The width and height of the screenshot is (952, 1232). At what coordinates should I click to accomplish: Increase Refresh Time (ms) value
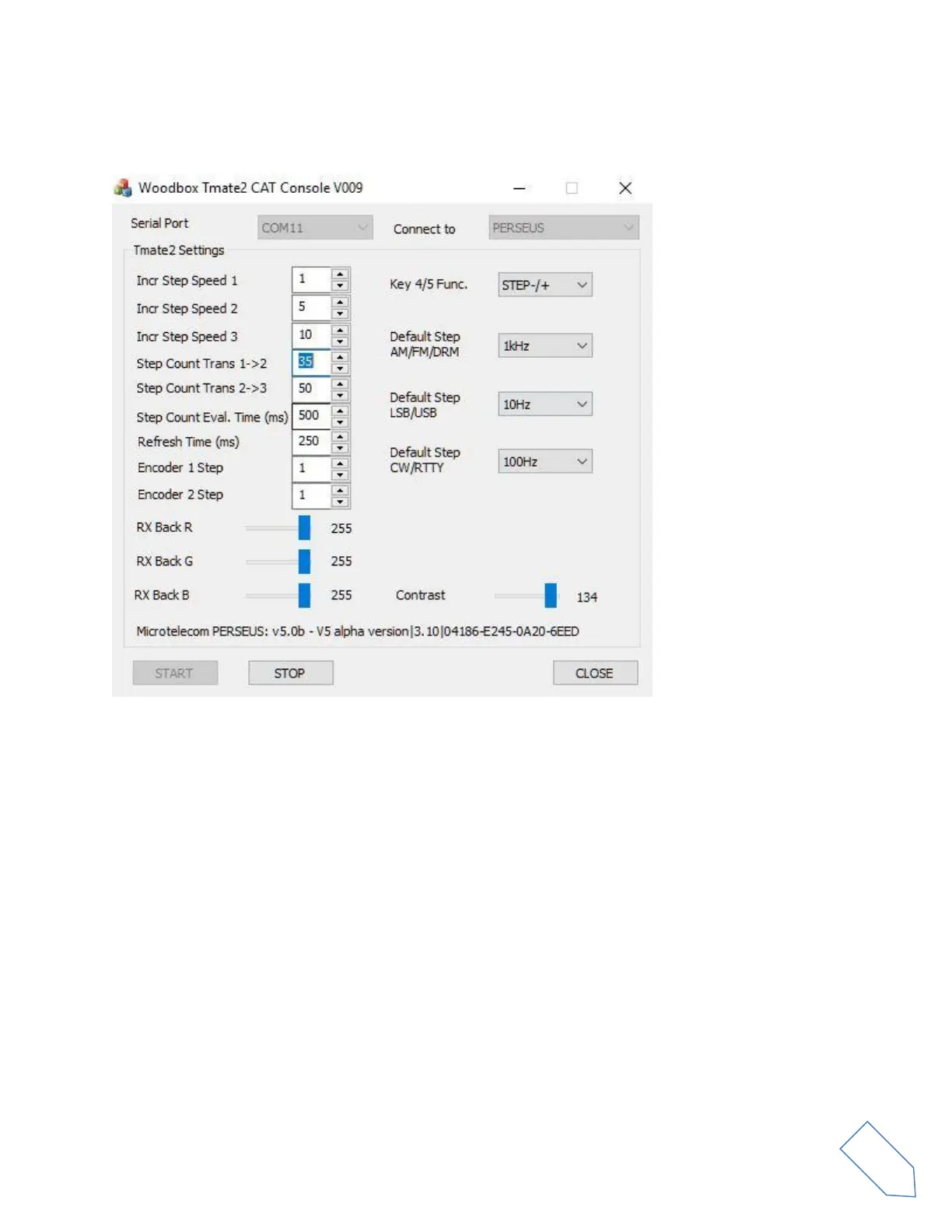click(x=340, y=436)
